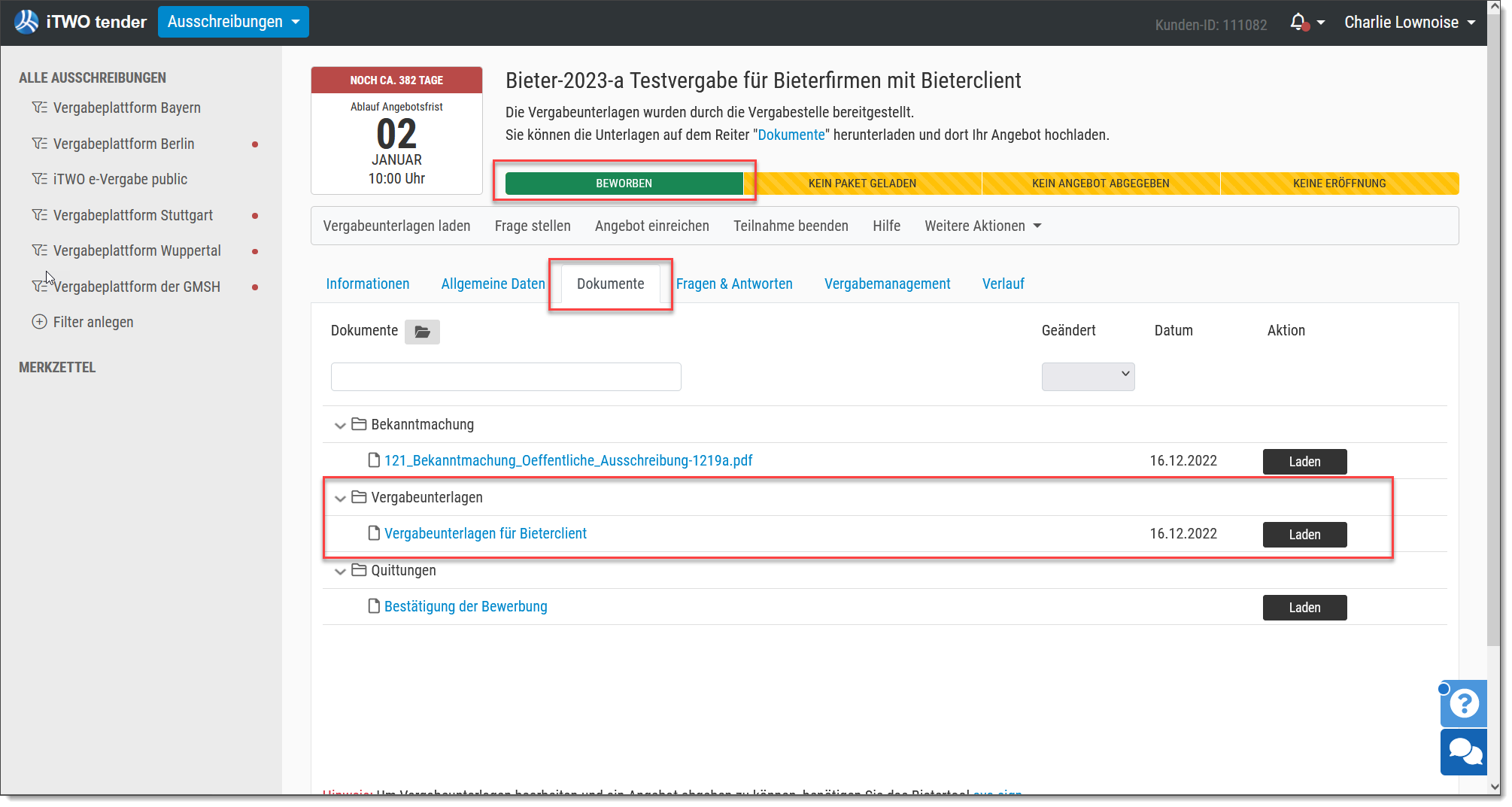The width and height of the screenshot is (1512, 807).
Task: Click Laden for the Bekanntmachung PDF
Action: pyautogui.click(x=1304, y=462)
